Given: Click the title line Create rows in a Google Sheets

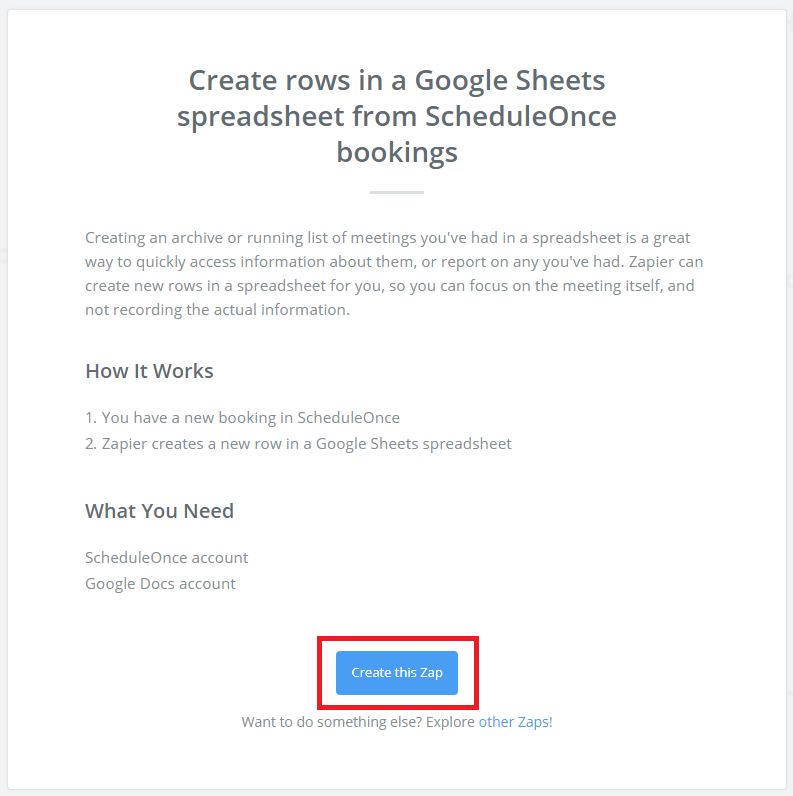Looking at the screenshot, I should (x=396, y=80).
